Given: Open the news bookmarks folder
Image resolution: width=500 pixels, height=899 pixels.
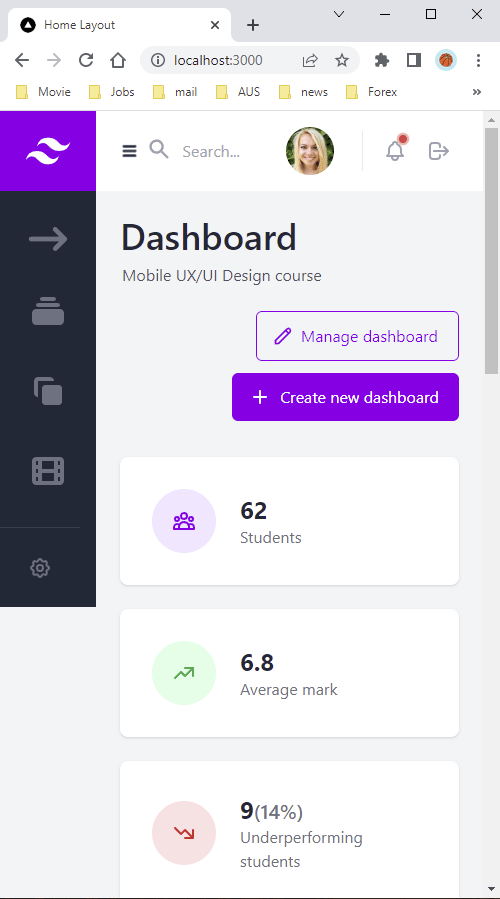Looking at the screenshot, I should (303, 92).
